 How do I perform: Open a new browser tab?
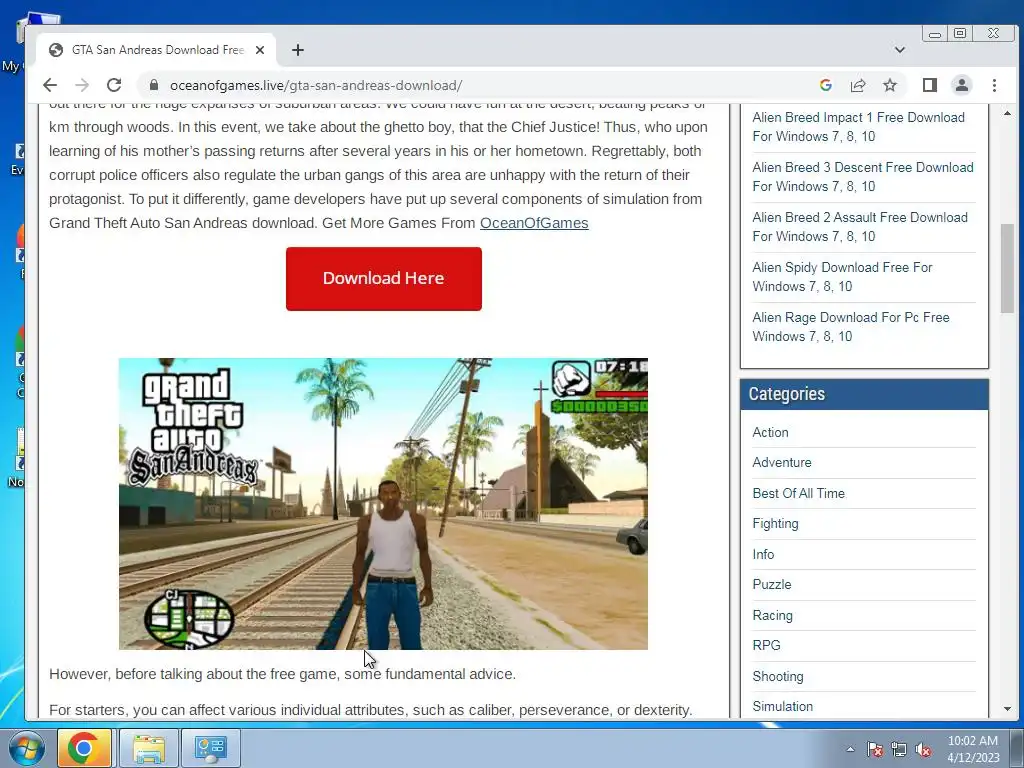point(298,50)
